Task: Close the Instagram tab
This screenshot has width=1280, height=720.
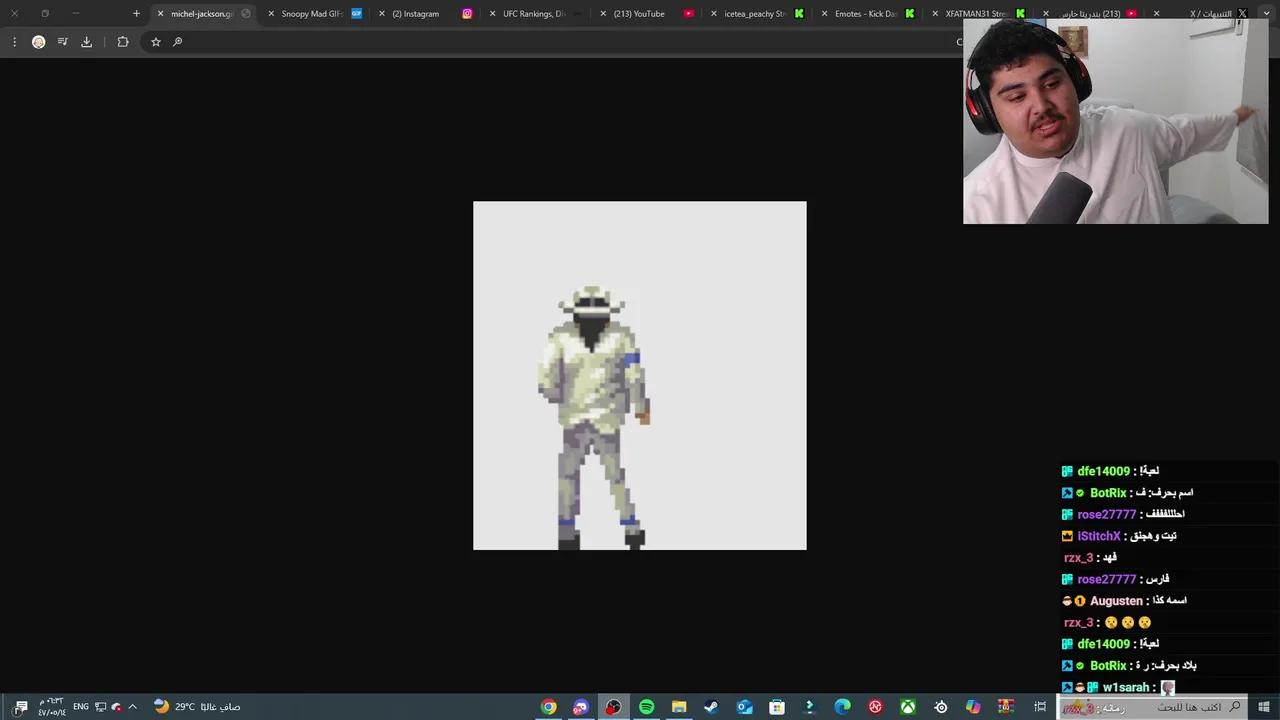Action: pyautogui.click(x=381, y=14)
